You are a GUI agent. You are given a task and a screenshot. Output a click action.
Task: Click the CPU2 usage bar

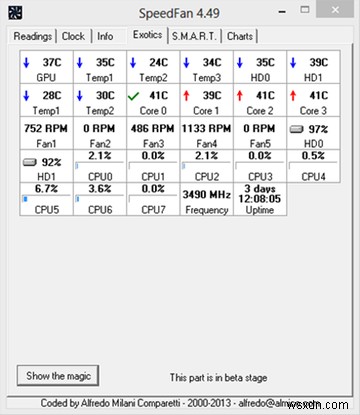[x=206, y=165]
